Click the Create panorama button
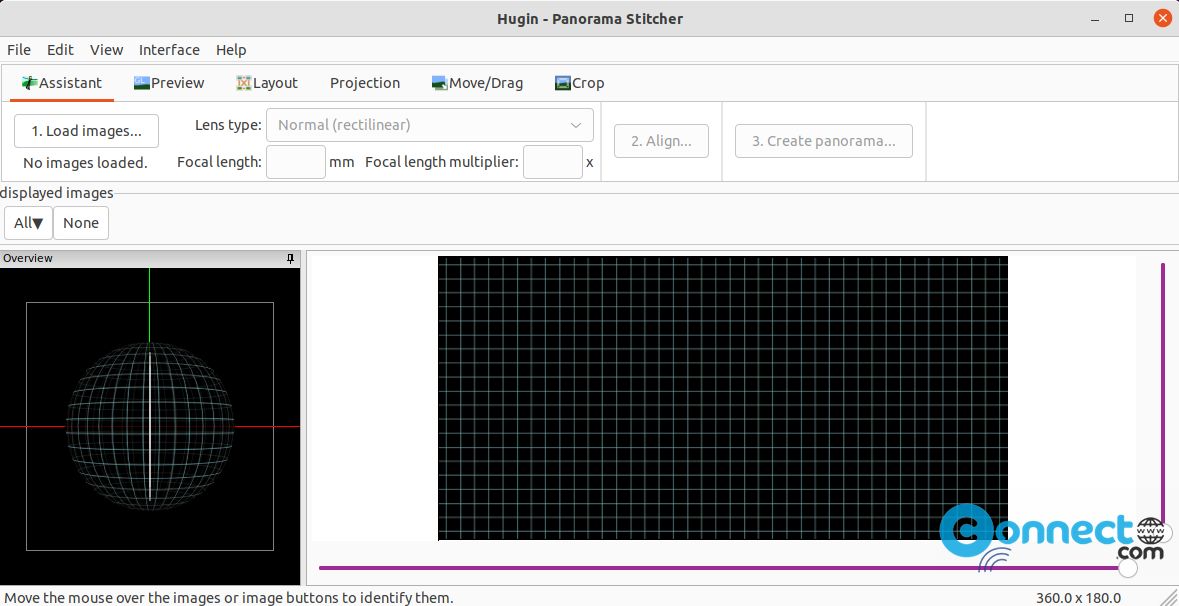 (823, 141)
